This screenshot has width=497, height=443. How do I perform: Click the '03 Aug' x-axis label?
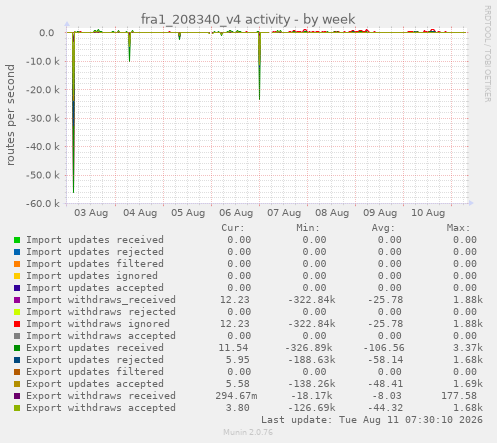pyautogui.click(x=91, y=213)
